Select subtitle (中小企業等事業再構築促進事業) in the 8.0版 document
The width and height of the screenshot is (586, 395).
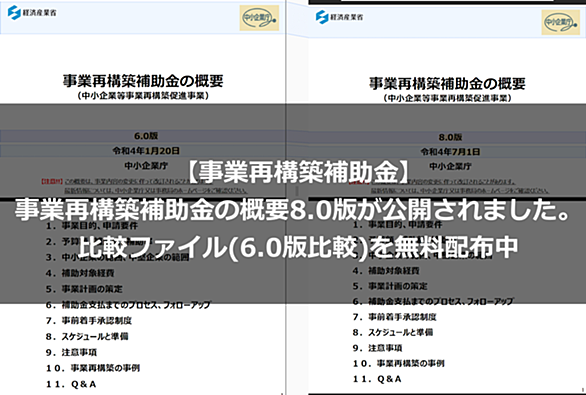pos(447,98)
